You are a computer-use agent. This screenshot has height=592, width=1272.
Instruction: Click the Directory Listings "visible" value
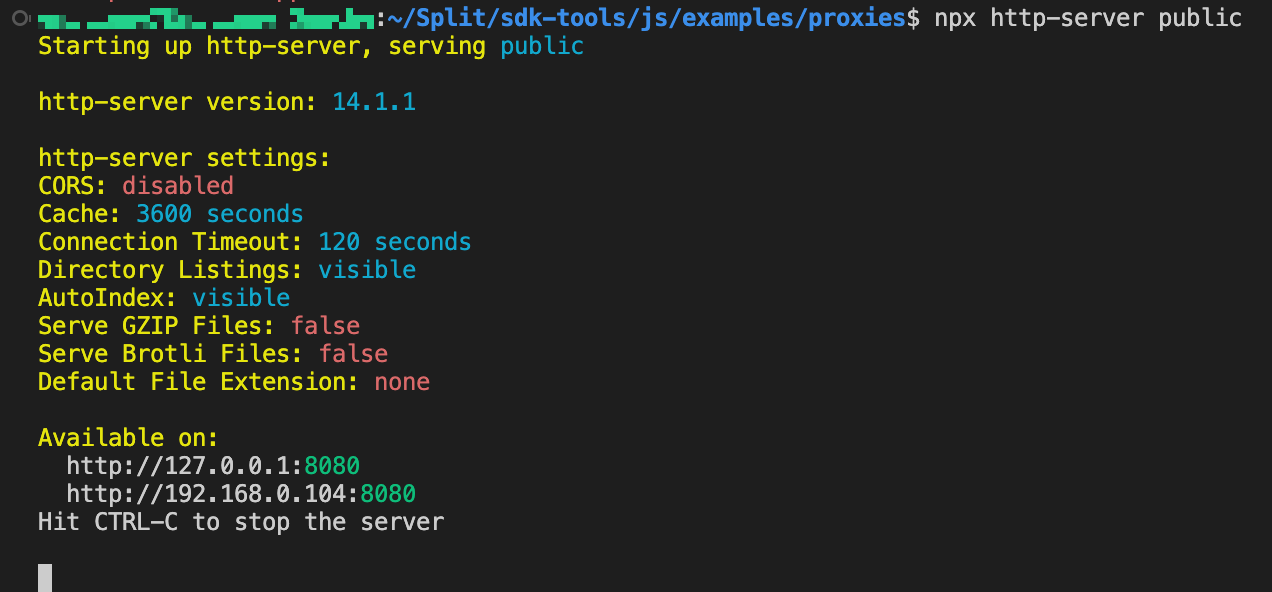coord(367,270)
